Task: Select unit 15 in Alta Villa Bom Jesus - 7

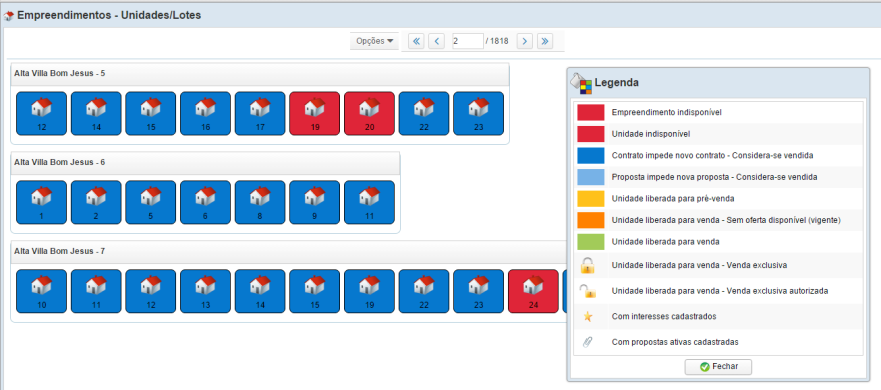Action: pyautogui.click(x=315, y=291)
